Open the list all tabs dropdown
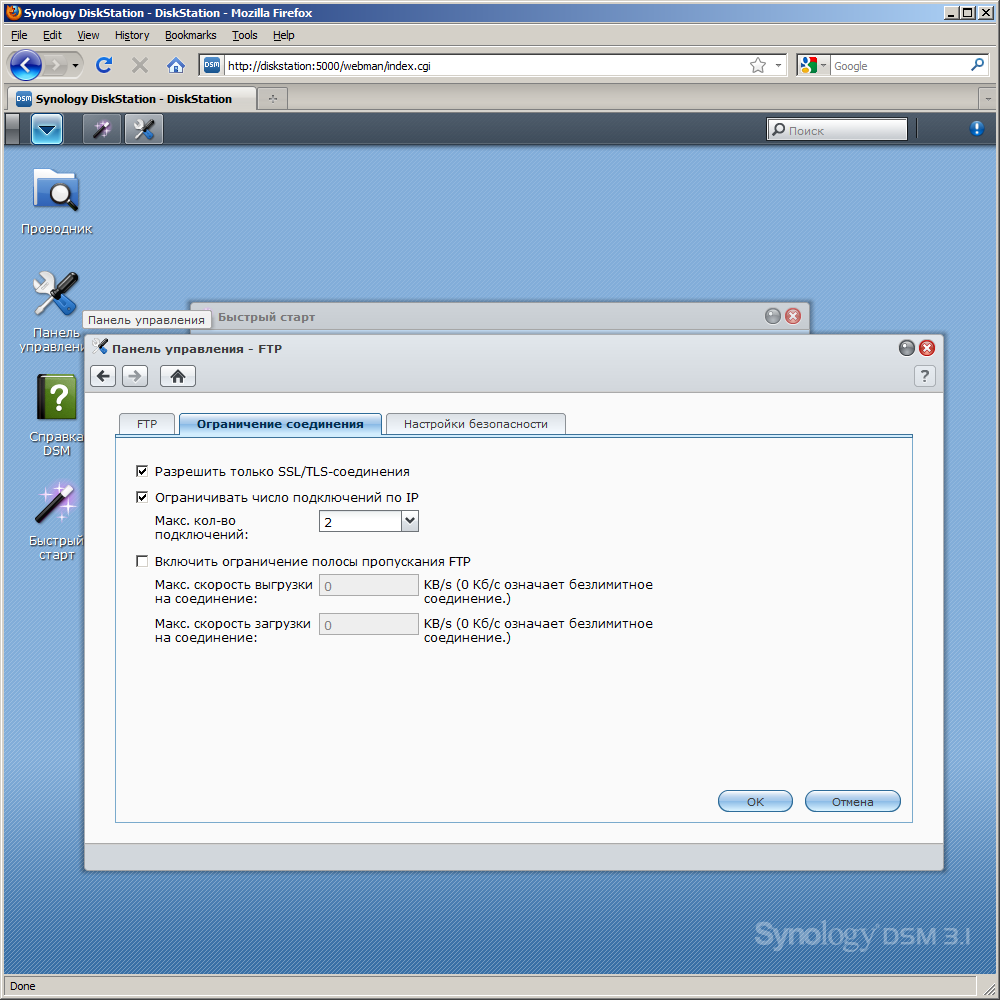This screenshot has width=1000, height=1000. coord(988,99)
